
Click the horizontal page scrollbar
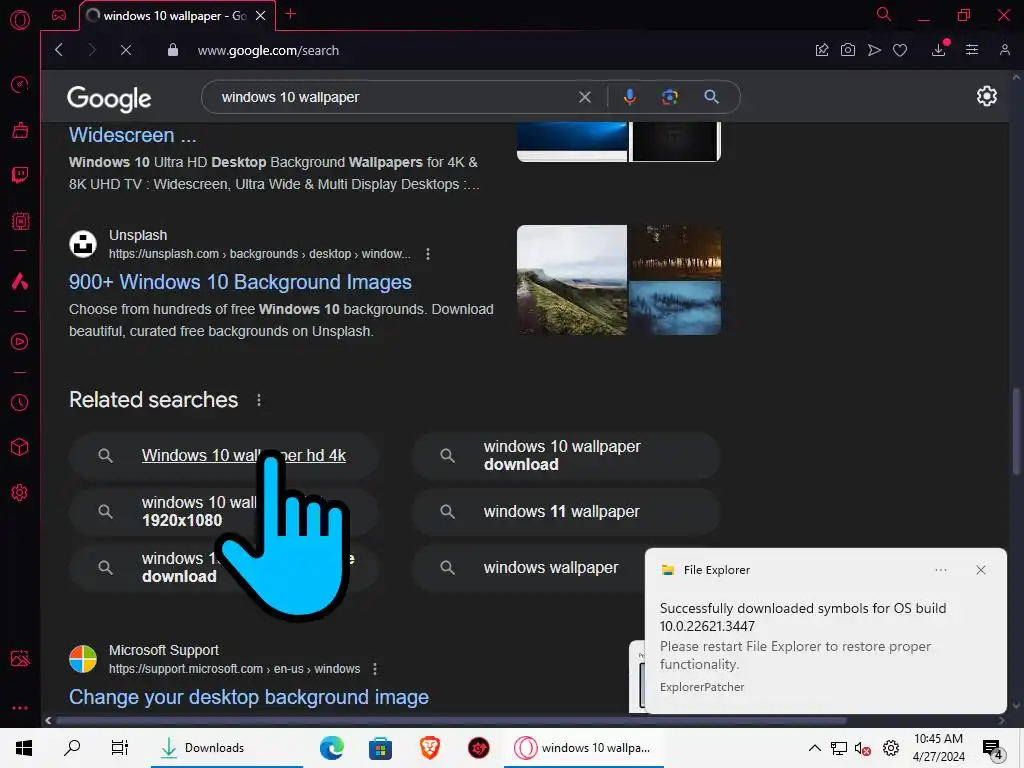(451, 721)
